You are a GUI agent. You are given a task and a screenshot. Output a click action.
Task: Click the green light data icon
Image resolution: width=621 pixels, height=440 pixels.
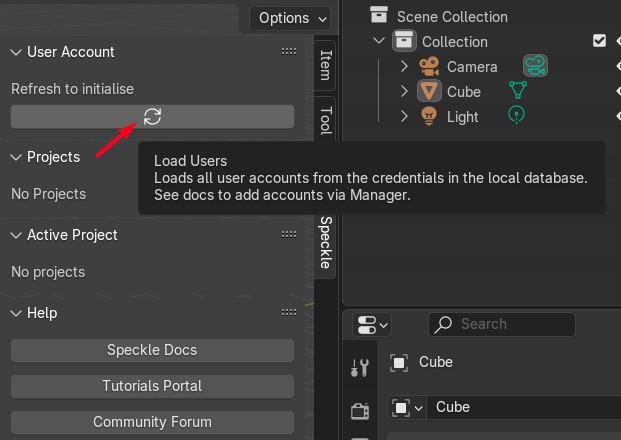tap(516, 115)
